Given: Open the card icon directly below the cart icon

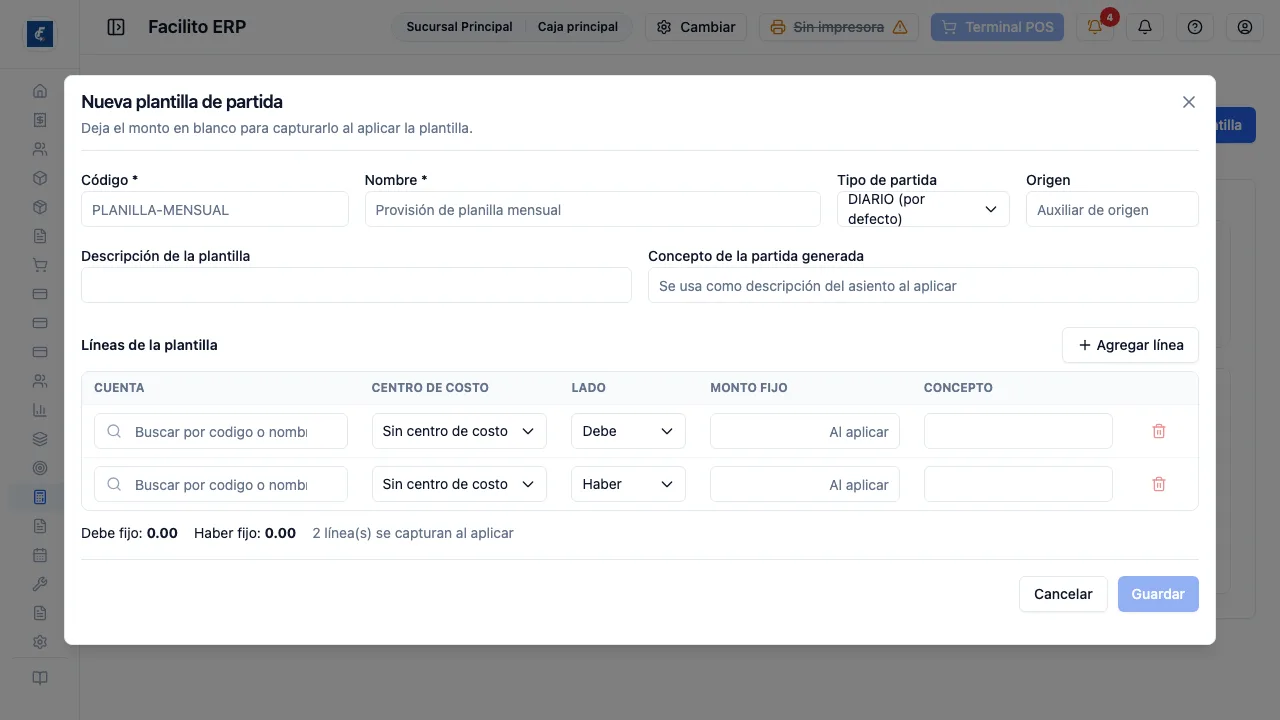Looking at the screenshot, I should click(40, 294).
